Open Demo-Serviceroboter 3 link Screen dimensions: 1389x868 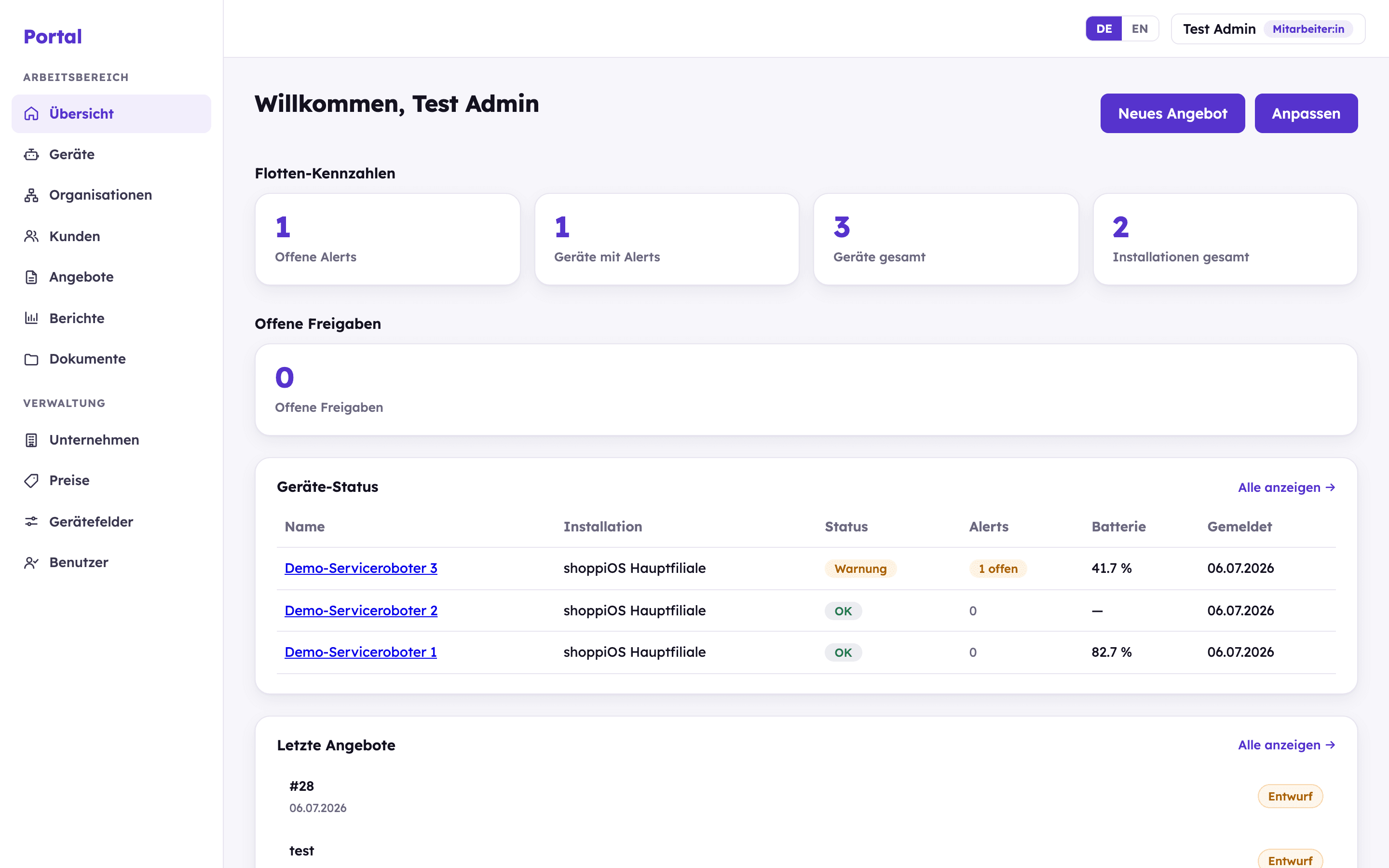361,569
